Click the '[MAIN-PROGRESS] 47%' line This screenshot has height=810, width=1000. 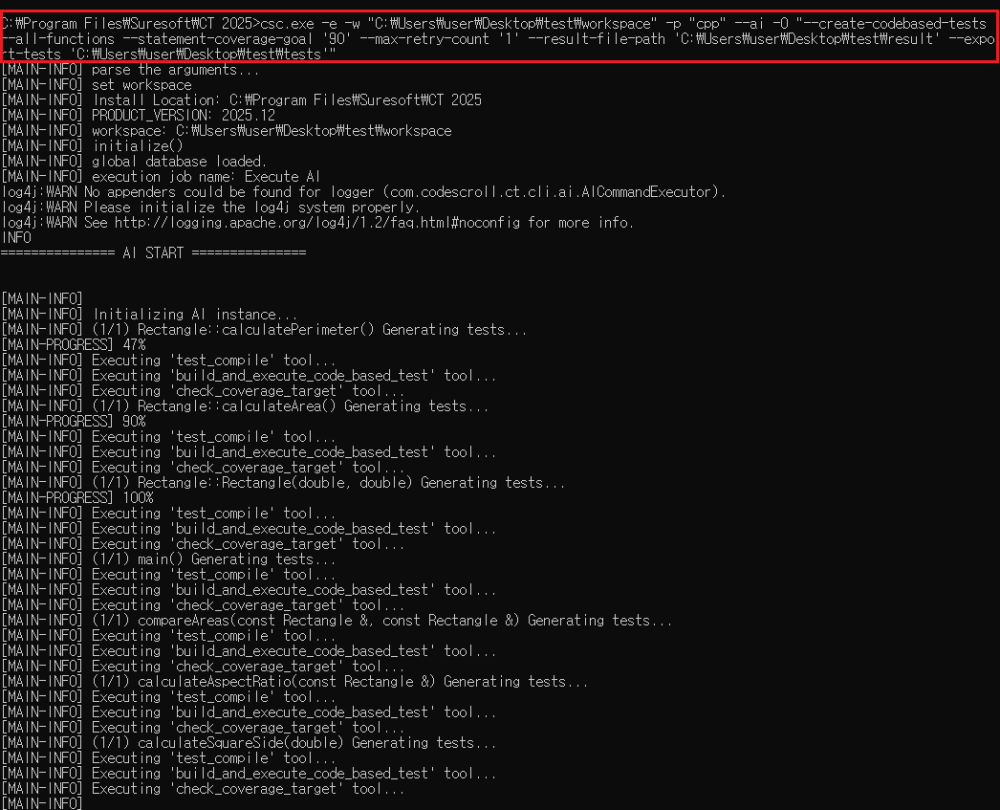tap(73, 346)
